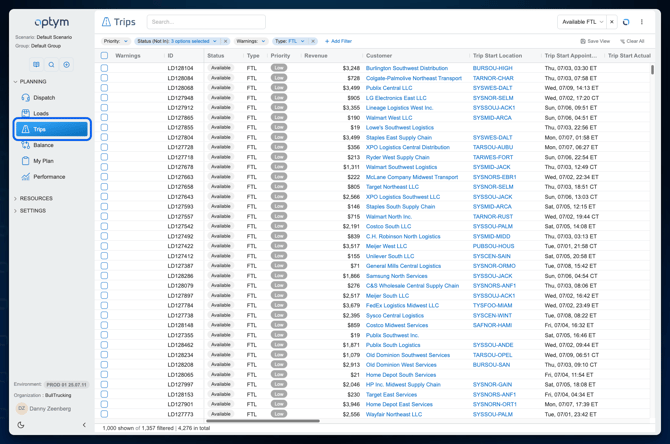
Task: Open customer Walmart West LLC link
Action: pyautogui.click(x=389, y=118)
